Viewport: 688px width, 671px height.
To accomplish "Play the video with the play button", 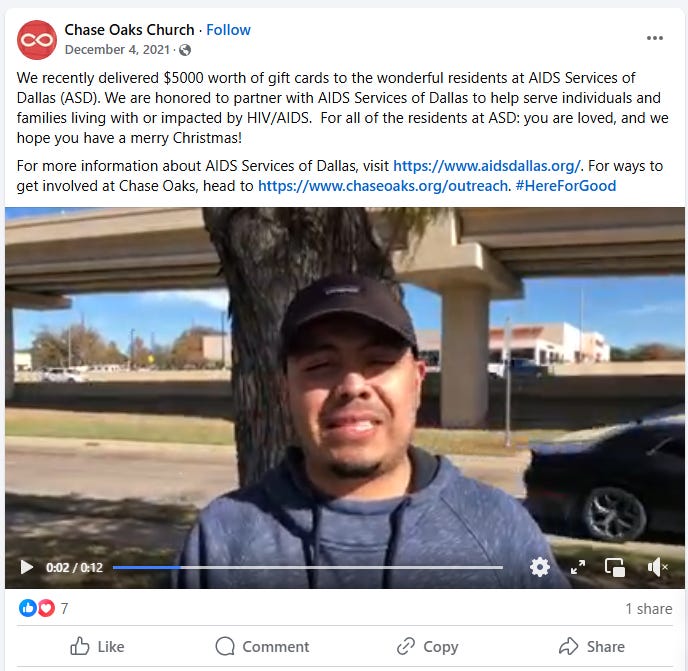I will [x=27, y=567].
